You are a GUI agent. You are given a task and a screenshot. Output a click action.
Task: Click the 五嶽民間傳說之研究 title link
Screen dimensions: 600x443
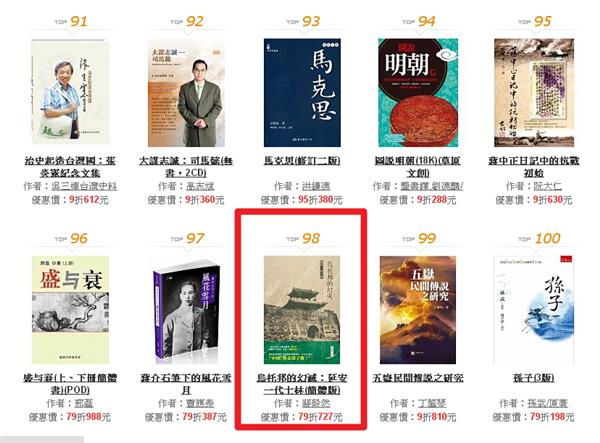(x=418, y=378)
